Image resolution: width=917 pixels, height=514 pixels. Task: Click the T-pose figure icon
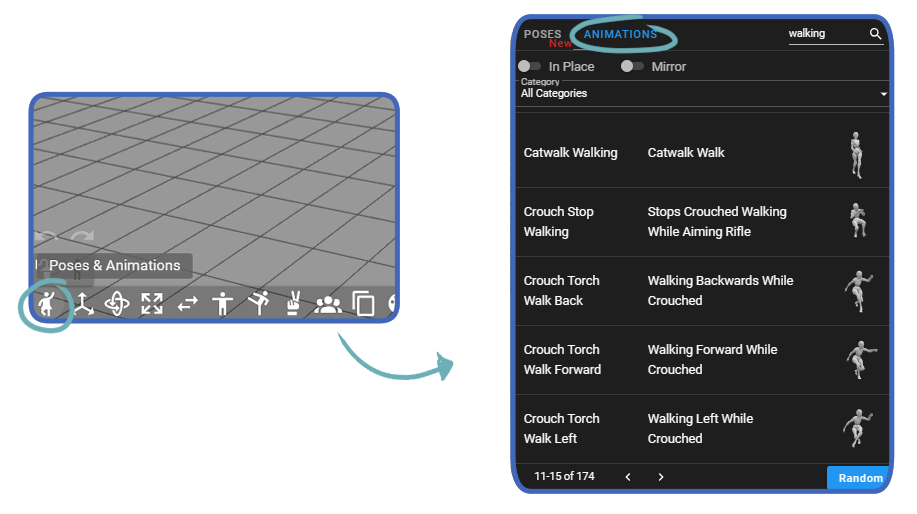(222, 303)
